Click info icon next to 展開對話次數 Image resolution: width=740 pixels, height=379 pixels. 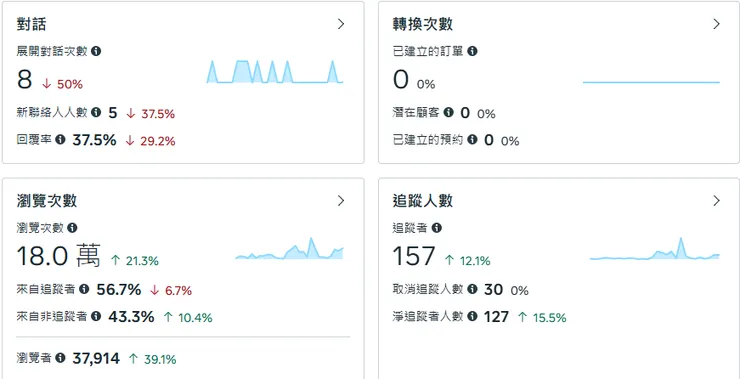pos(96,51)
